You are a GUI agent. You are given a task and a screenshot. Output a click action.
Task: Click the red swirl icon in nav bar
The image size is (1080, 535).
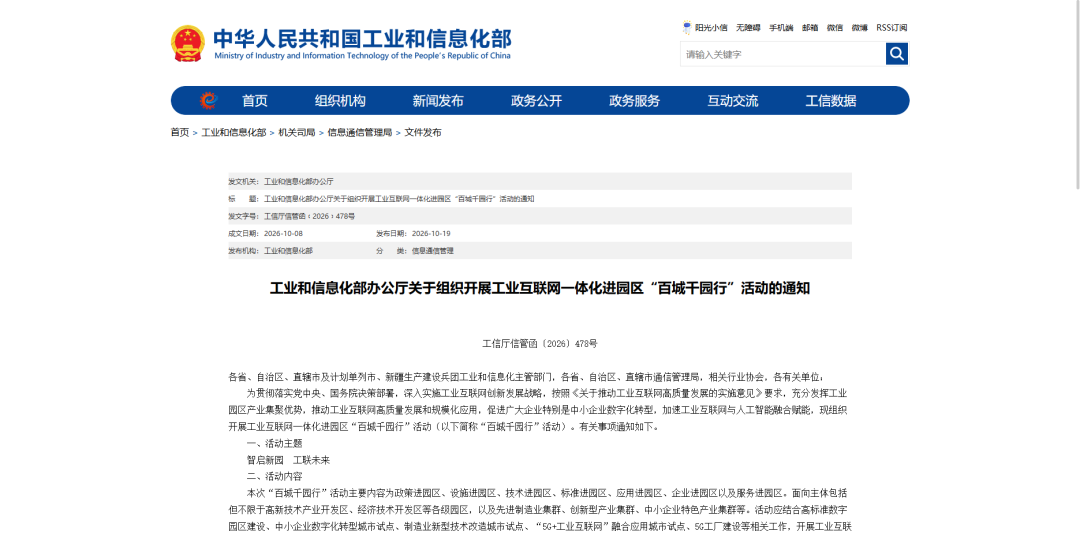pos(208,101)
